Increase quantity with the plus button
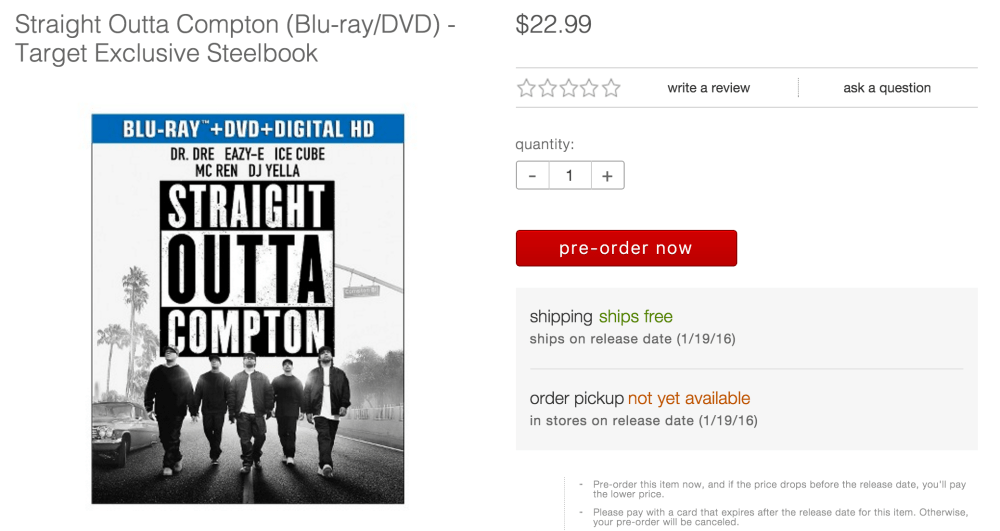Viewport: 1000px width, 531px height. pos(607,176)
